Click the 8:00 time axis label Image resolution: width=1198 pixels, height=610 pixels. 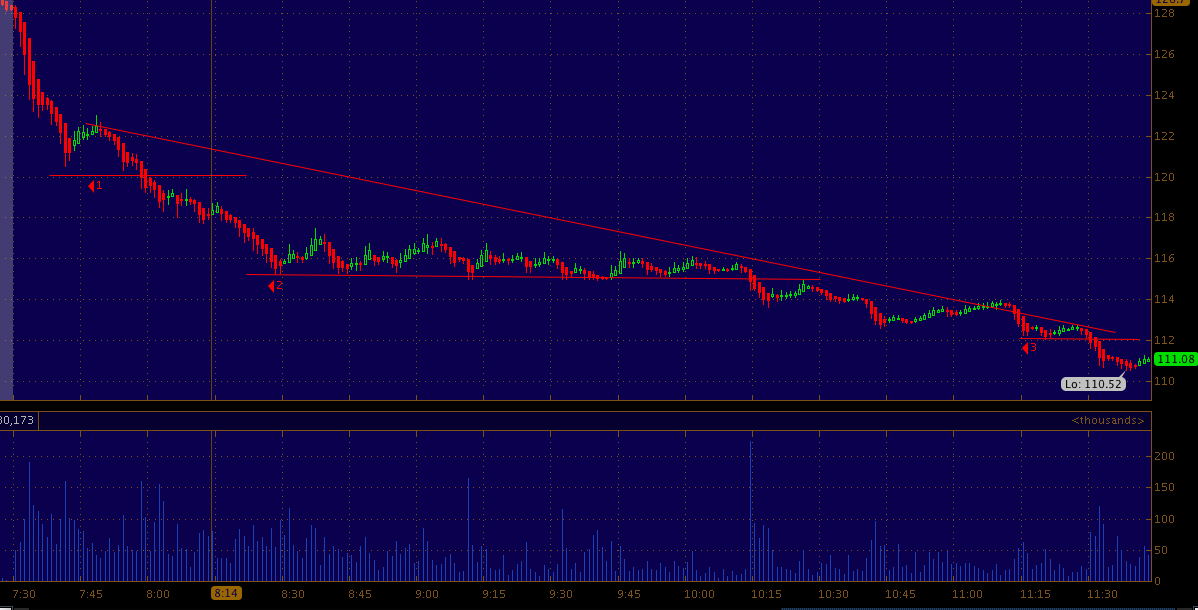coord(158,594)
